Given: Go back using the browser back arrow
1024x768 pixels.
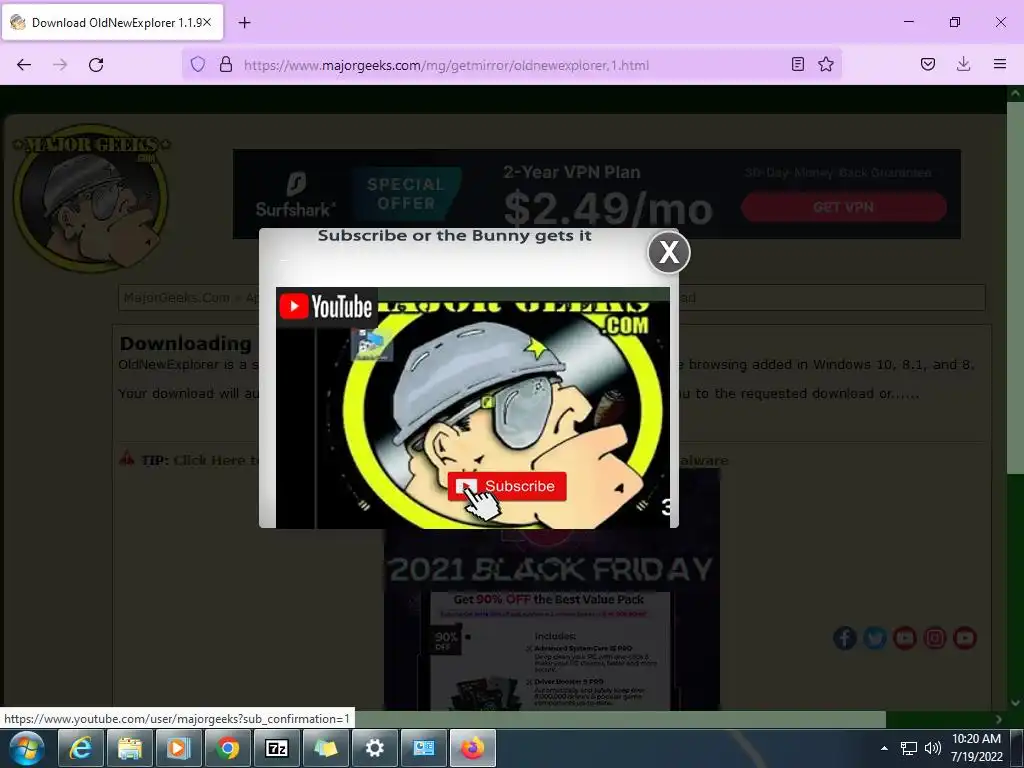Looking at the screenshot, I should click(24, 64).
